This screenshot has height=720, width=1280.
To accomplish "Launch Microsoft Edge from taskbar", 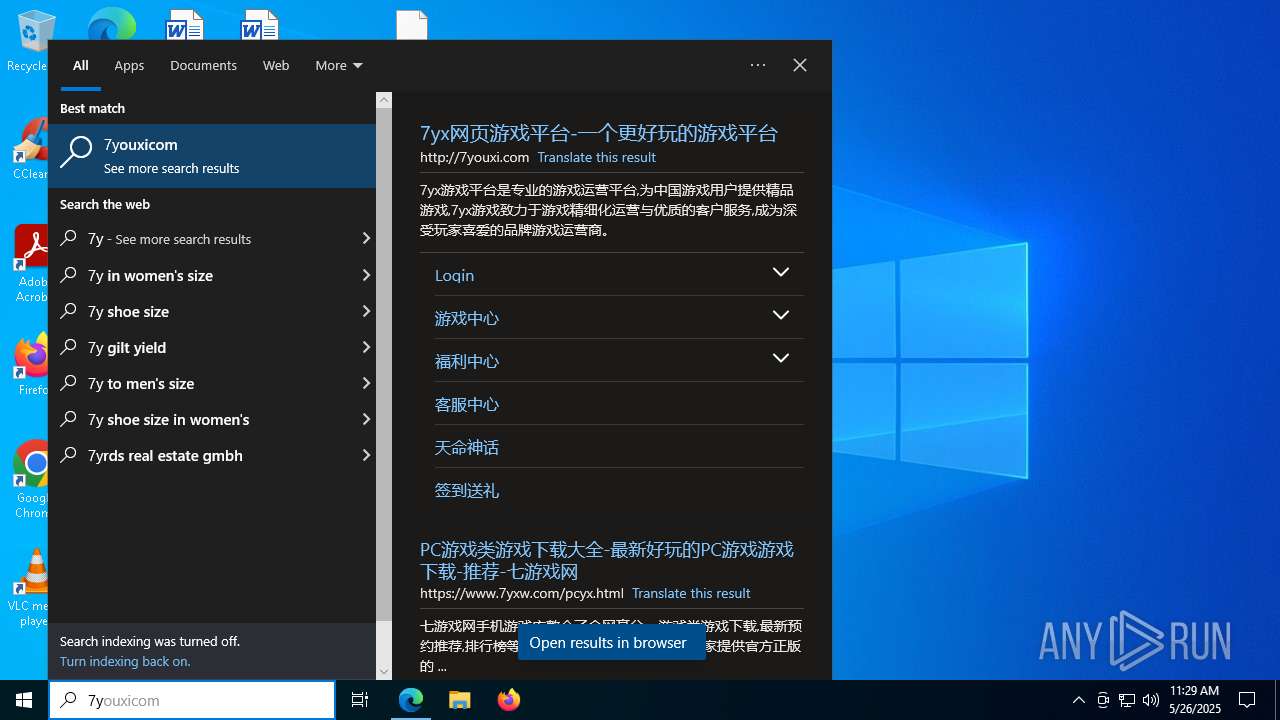I will (411, 700).
